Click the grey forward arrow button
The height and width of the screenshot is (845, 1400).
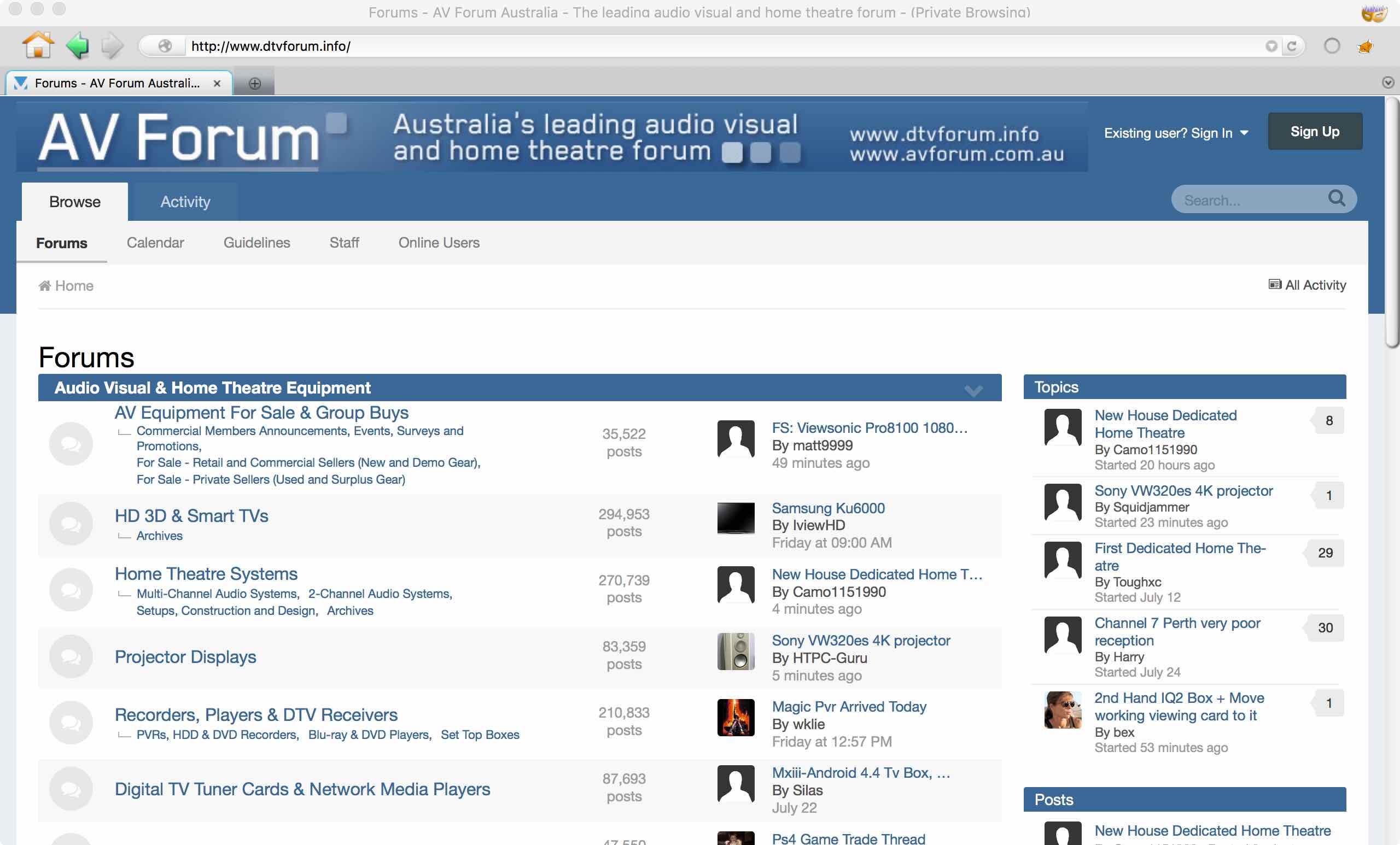(112, 45)
